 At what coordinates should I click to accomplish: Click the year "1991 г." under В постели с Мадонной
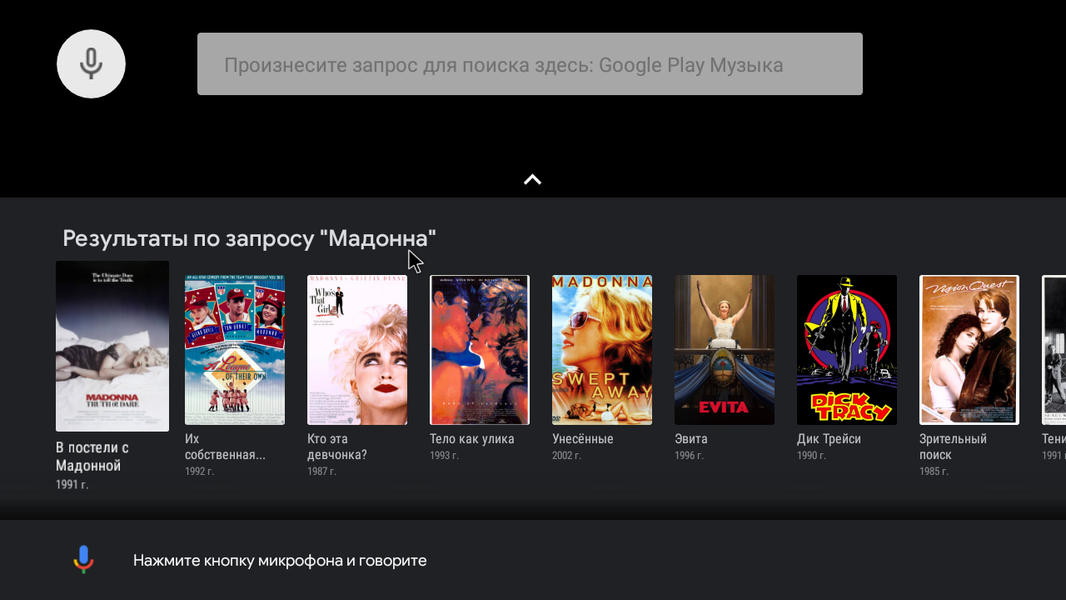coord(72,484)
